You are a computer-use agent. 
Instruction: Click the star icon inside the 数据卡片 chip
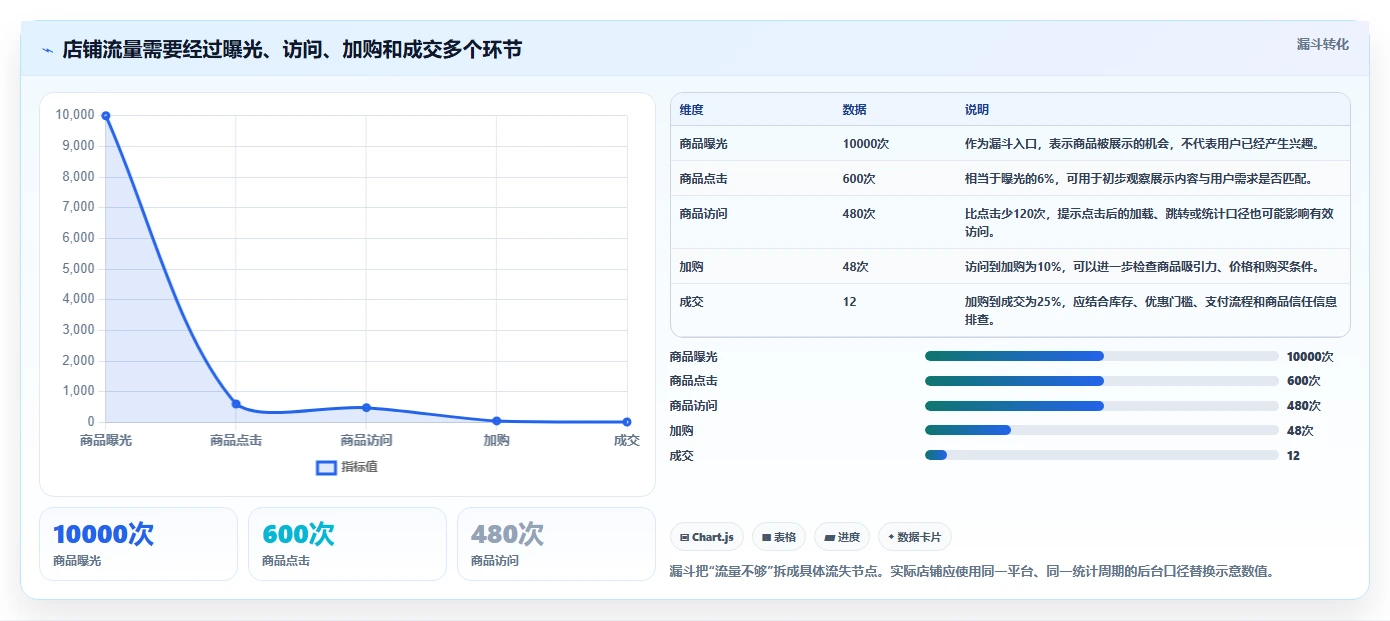[891, 537]
